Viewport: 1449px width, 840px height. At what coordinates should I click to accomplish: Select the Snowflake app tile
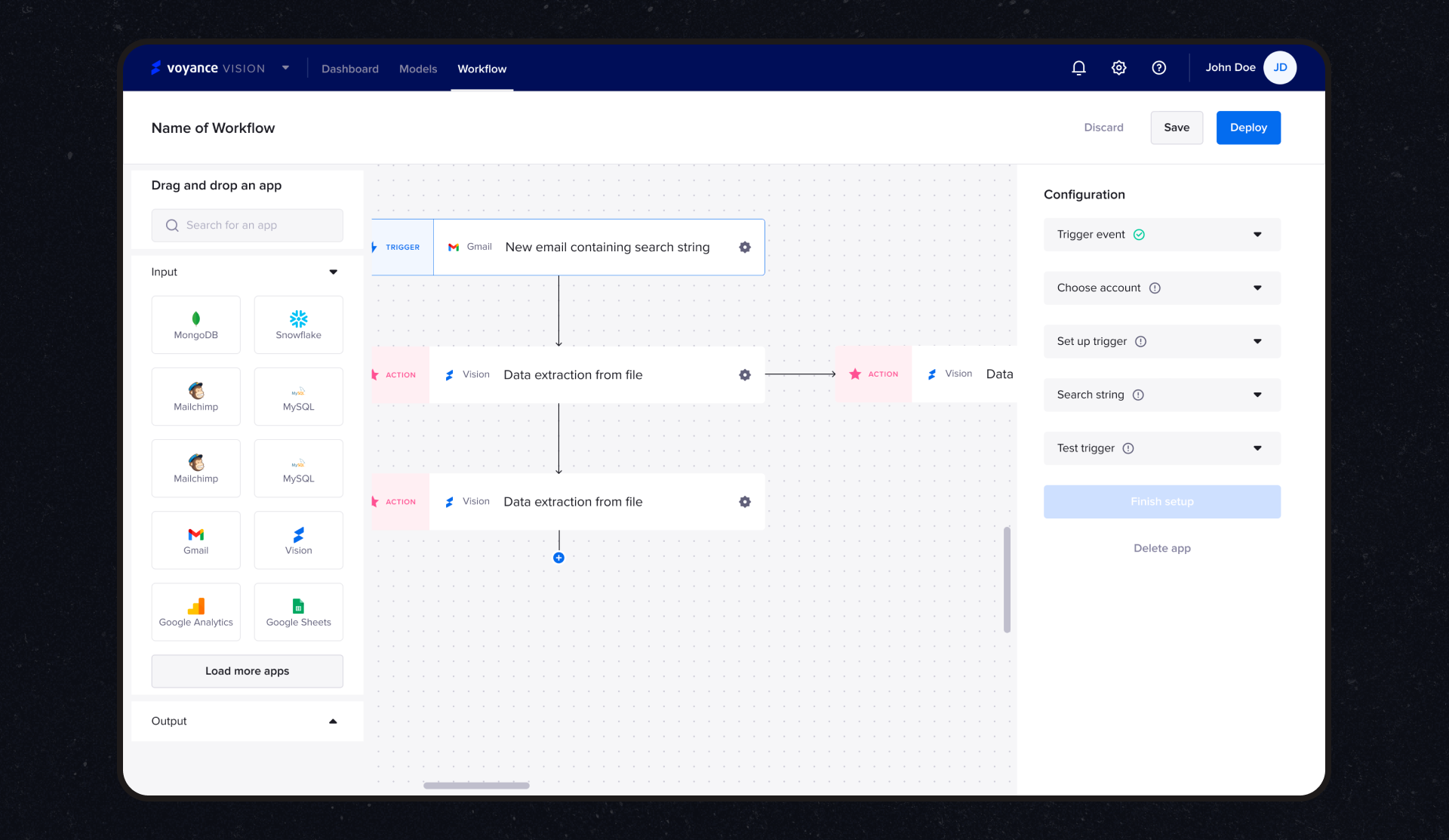[x=298, y=325]
